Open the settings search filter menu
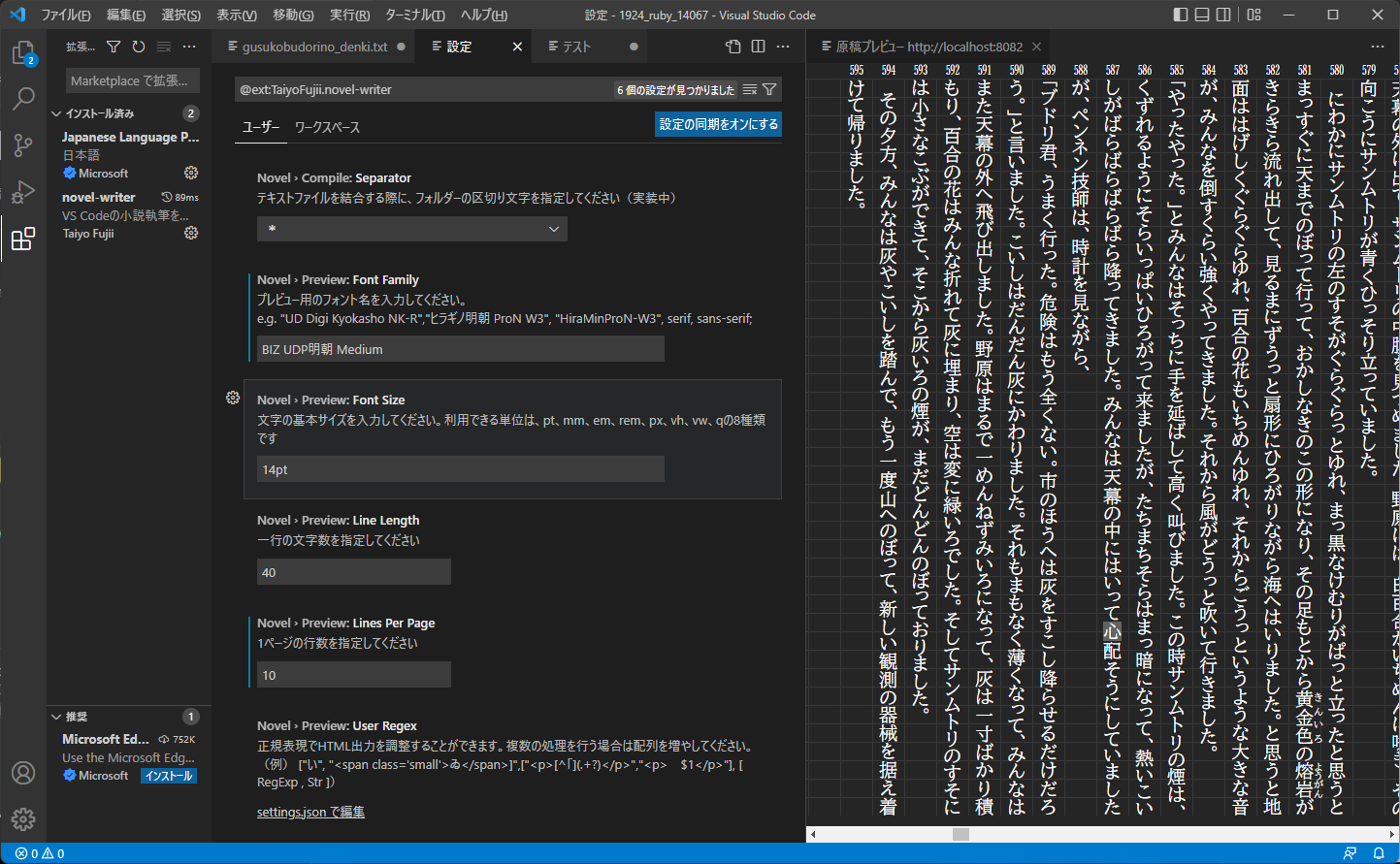Image resolution: width=1400 pixels, height=864 pixels. [x=769, y=89]
